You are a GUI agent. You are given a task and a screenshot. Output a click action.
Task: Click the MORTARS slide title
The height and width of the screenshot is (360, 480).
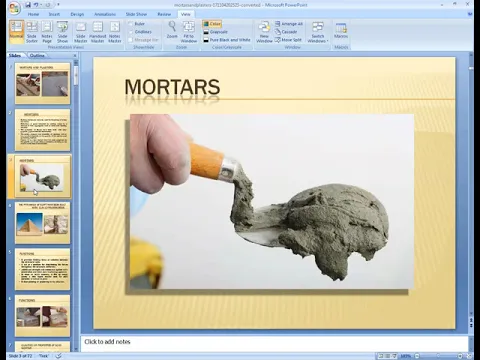pos(172,87)
